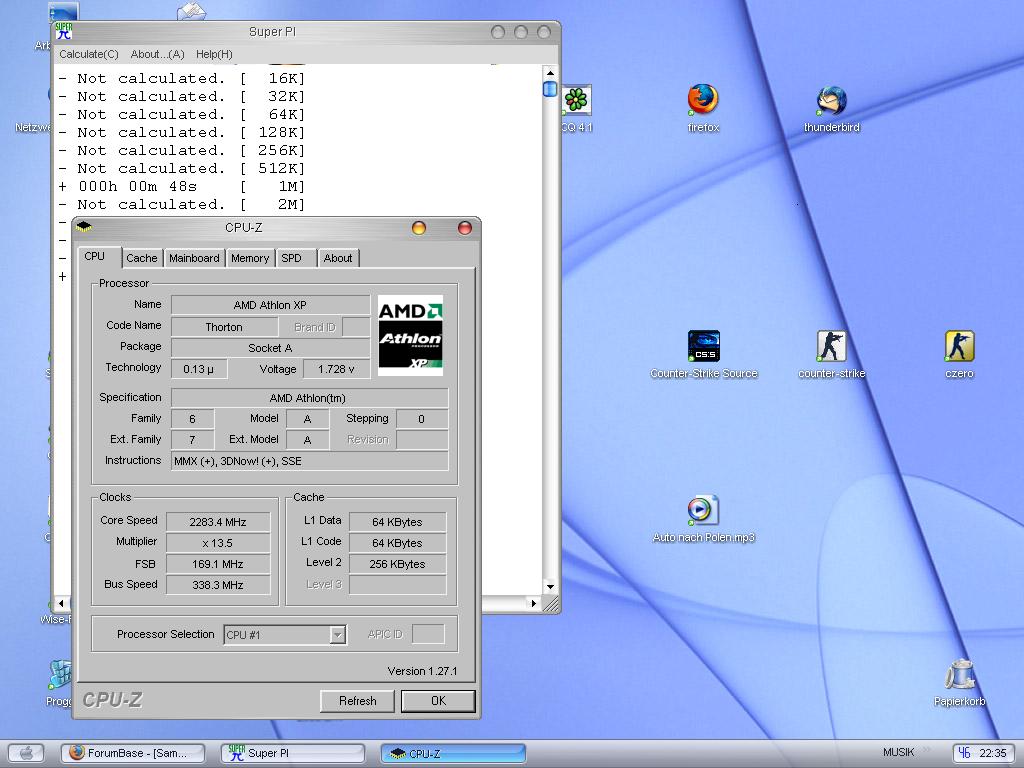Click the Instructions field MMX, 3DNow!, SSE
Screen dimensions: 1024x768
310,461
